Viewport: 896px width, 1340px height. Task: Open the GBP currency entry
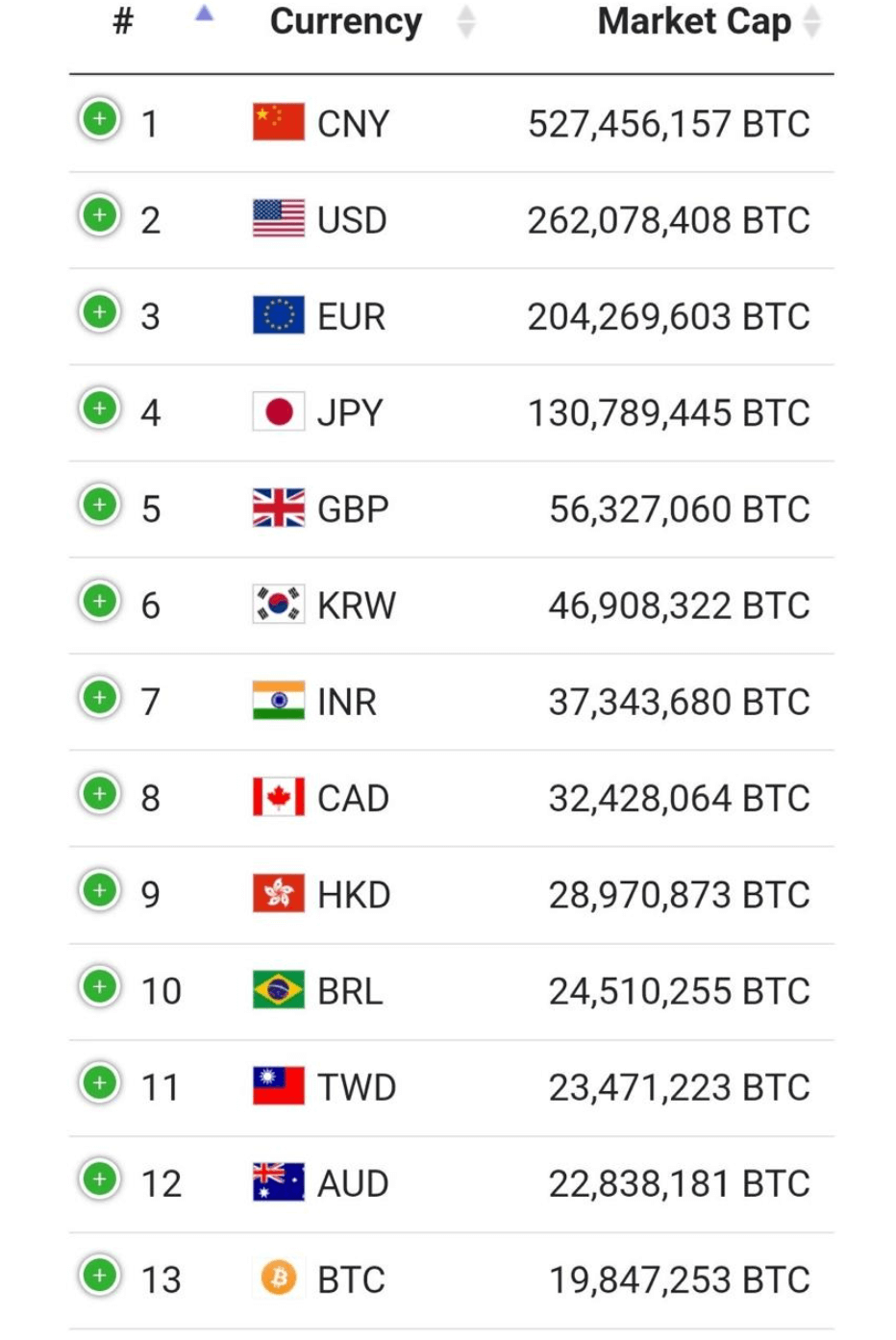[353, 509]
